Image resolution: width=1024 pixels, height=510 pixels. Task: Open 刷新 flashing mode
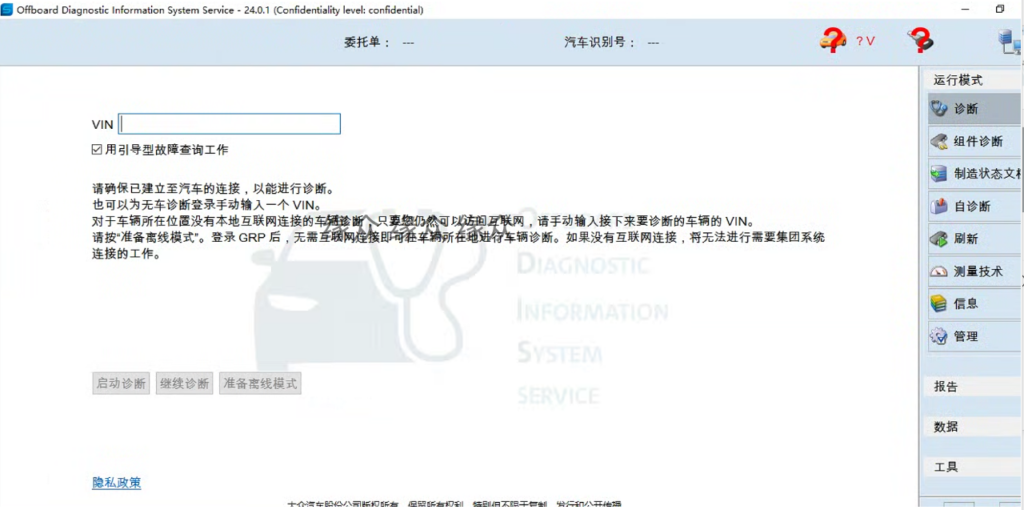tap(972, 239)
